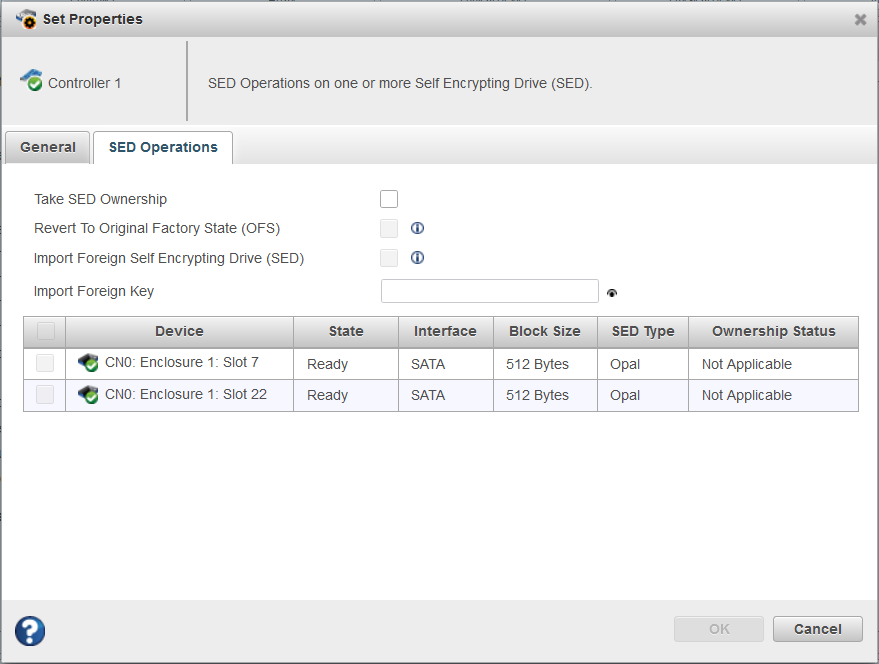
Task: Reveal the foreign key with the eye icon
Action: click(611, 292)
